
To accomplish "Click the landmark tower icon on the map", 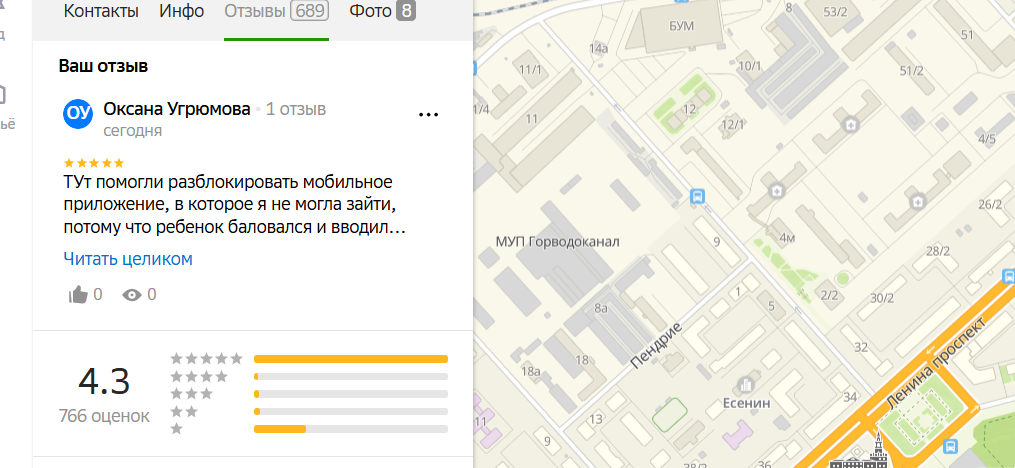I will coord(859,449).
